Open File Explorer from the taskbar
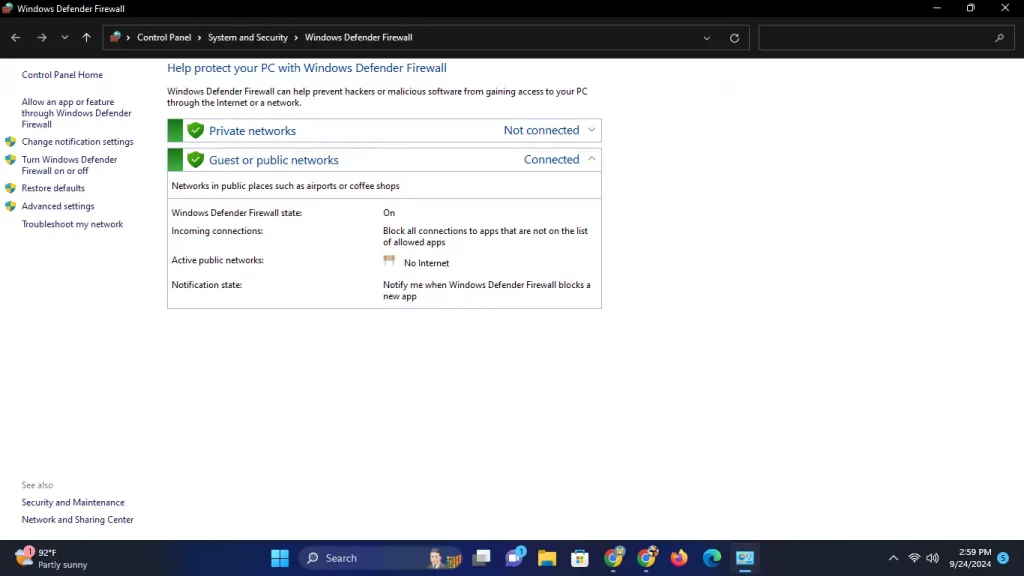1024x576 pixels. coord(547,558)
